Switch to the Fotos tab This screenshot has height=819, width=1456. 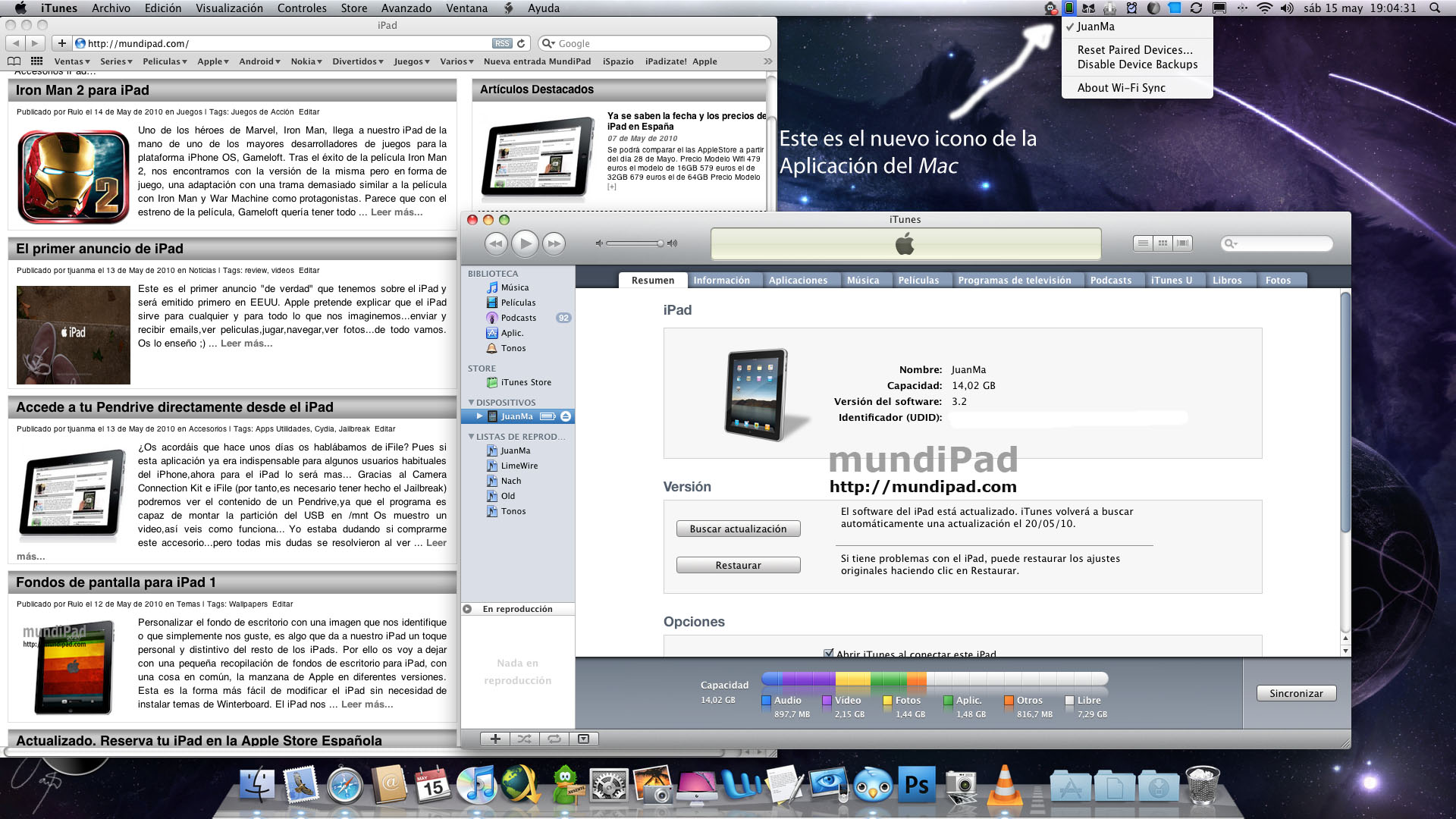point(1278,281)
